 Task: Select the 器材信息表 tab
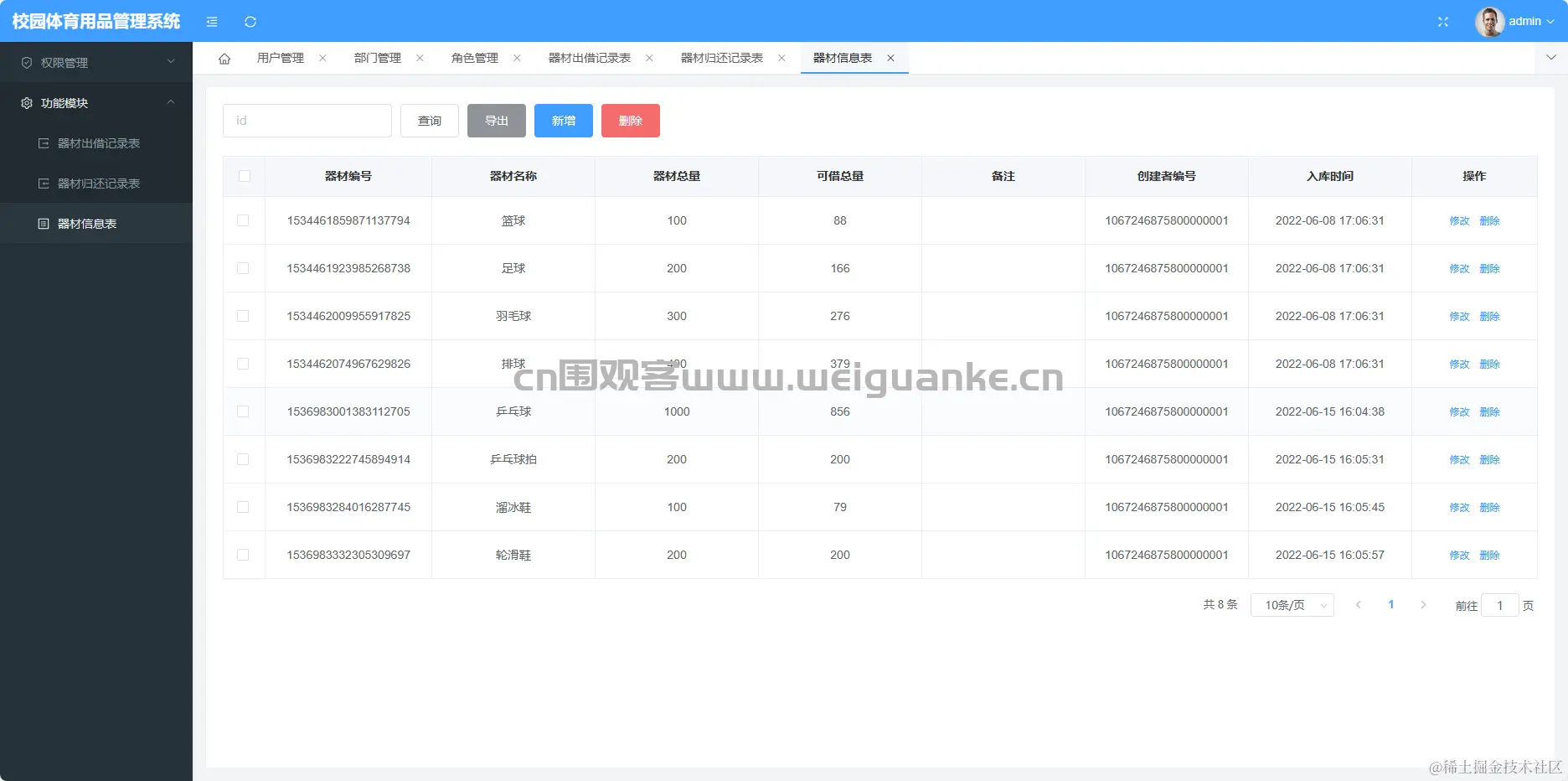pos(843,58)
